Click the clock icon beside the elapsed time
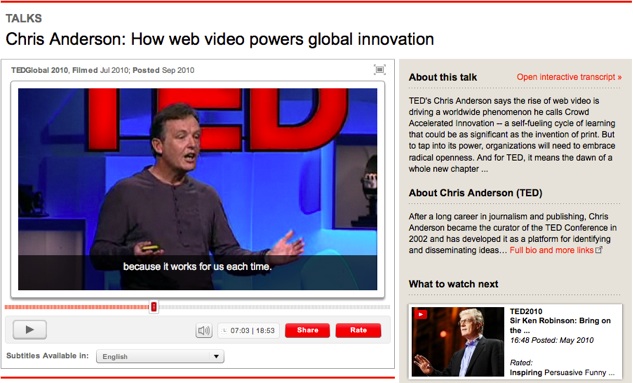This screenshot has width=633, height=383. point(224,331)
